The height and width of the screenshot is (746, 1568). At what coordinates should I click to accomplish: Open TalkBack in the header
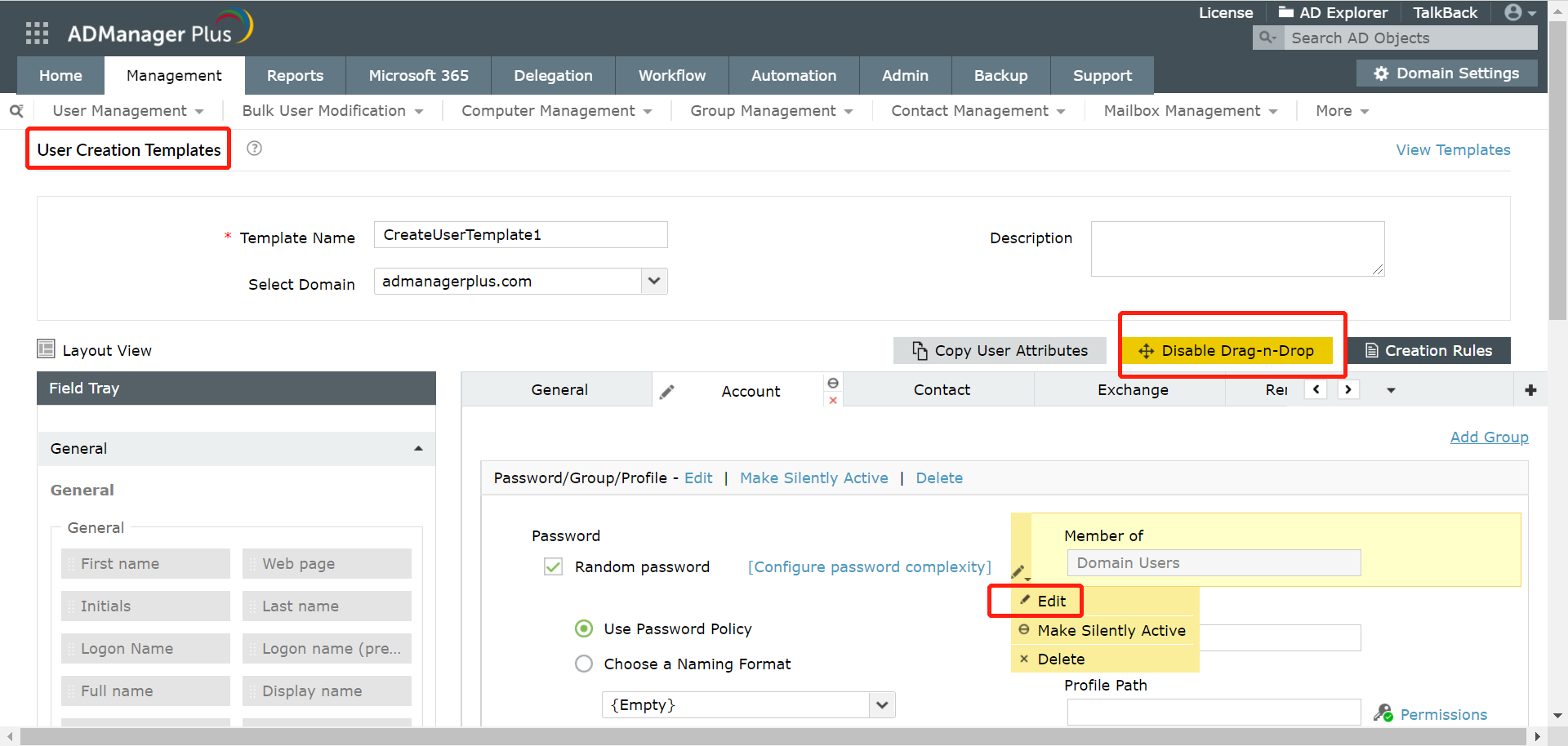click(x=1445, y=12)
